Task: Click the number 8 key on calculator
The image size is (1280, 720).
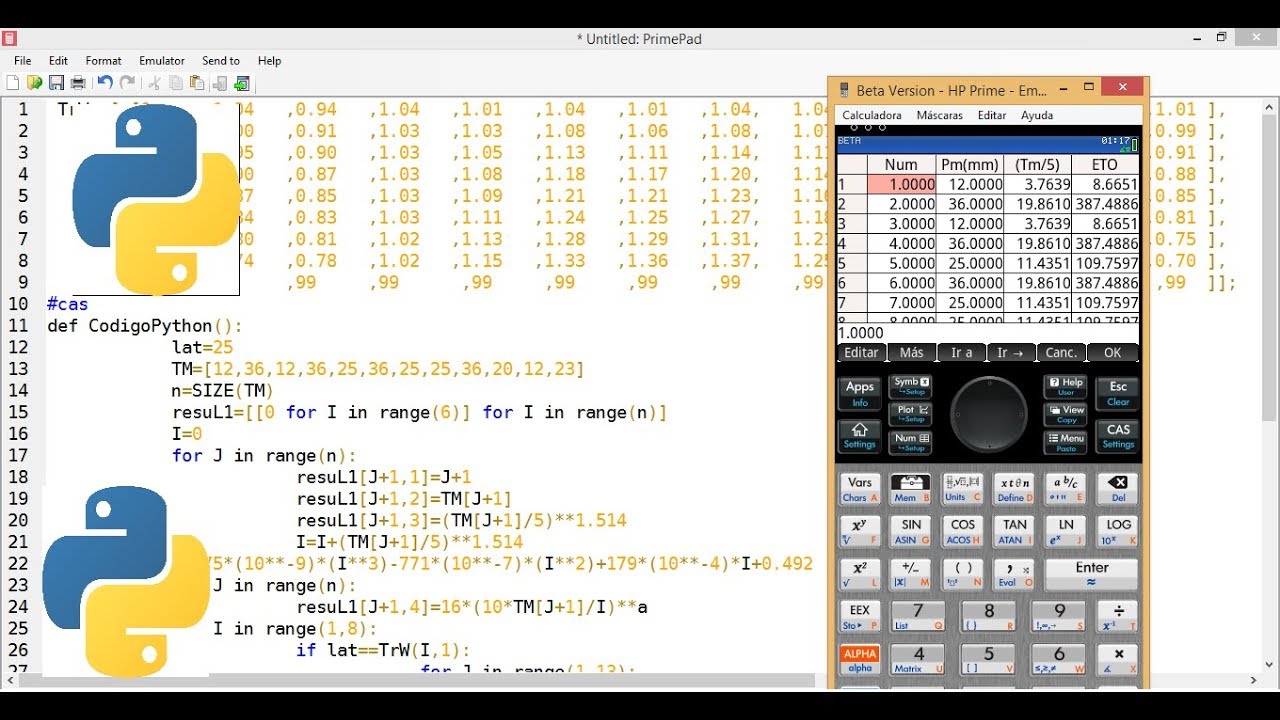Action: coord(988,615)
